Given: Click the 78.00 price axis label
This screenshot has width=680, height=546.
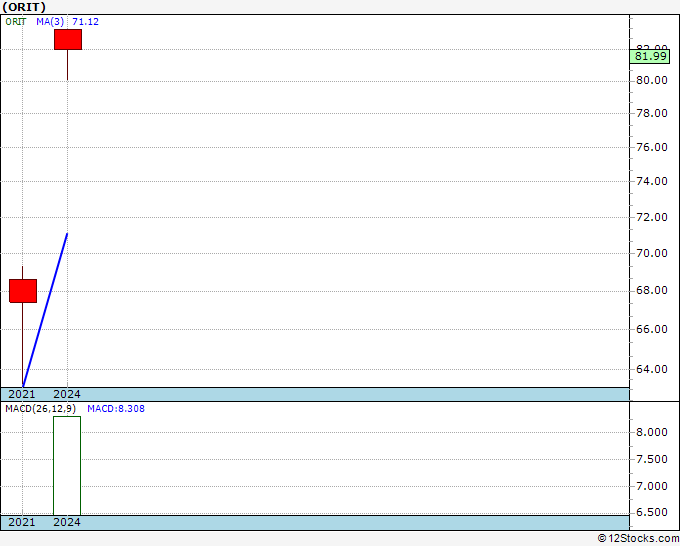Looking at the screenshot, I should [652, 113].
